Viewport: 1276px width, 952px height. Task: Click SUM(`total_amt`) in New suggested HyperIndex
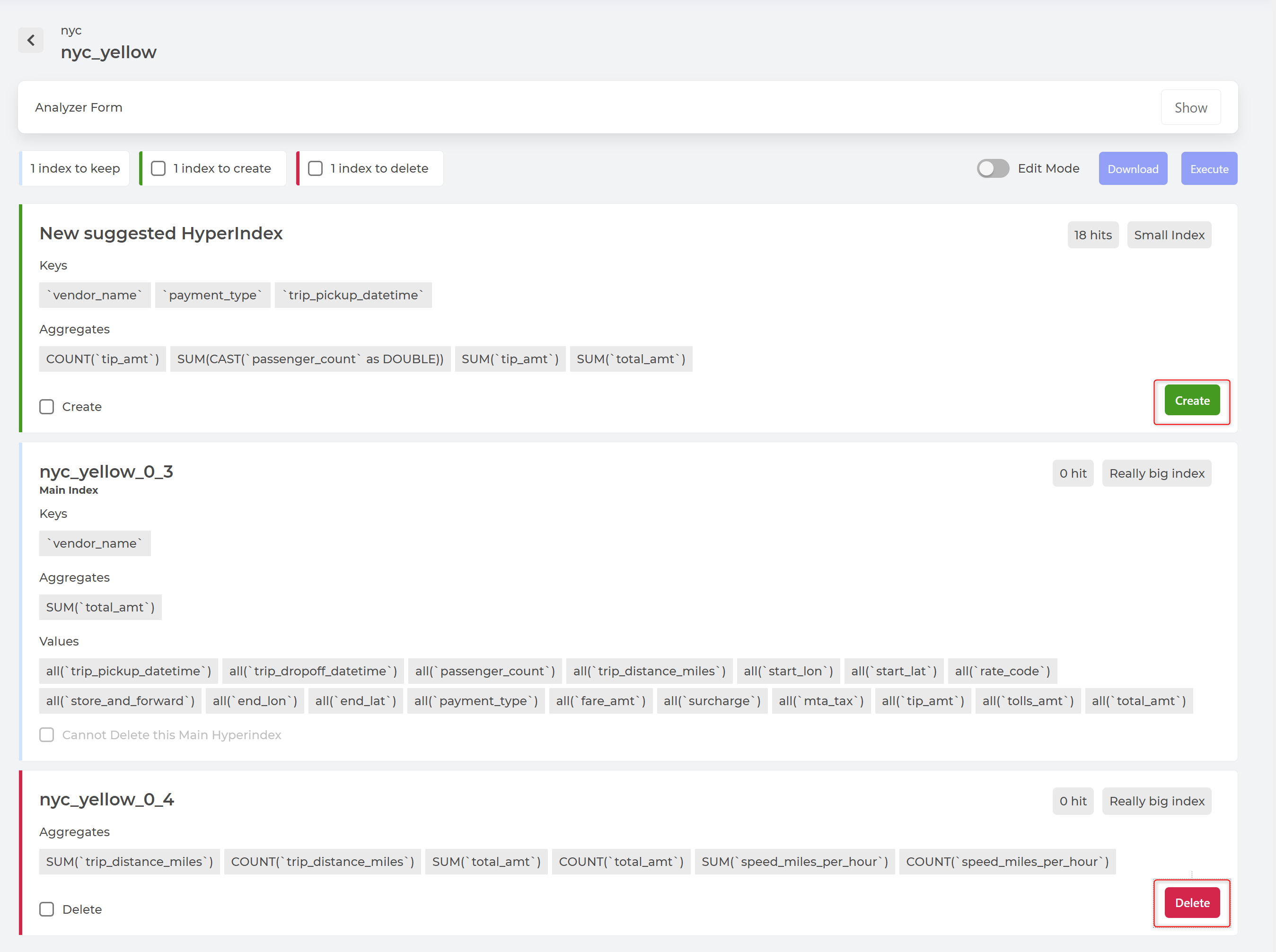coord(631,359)
